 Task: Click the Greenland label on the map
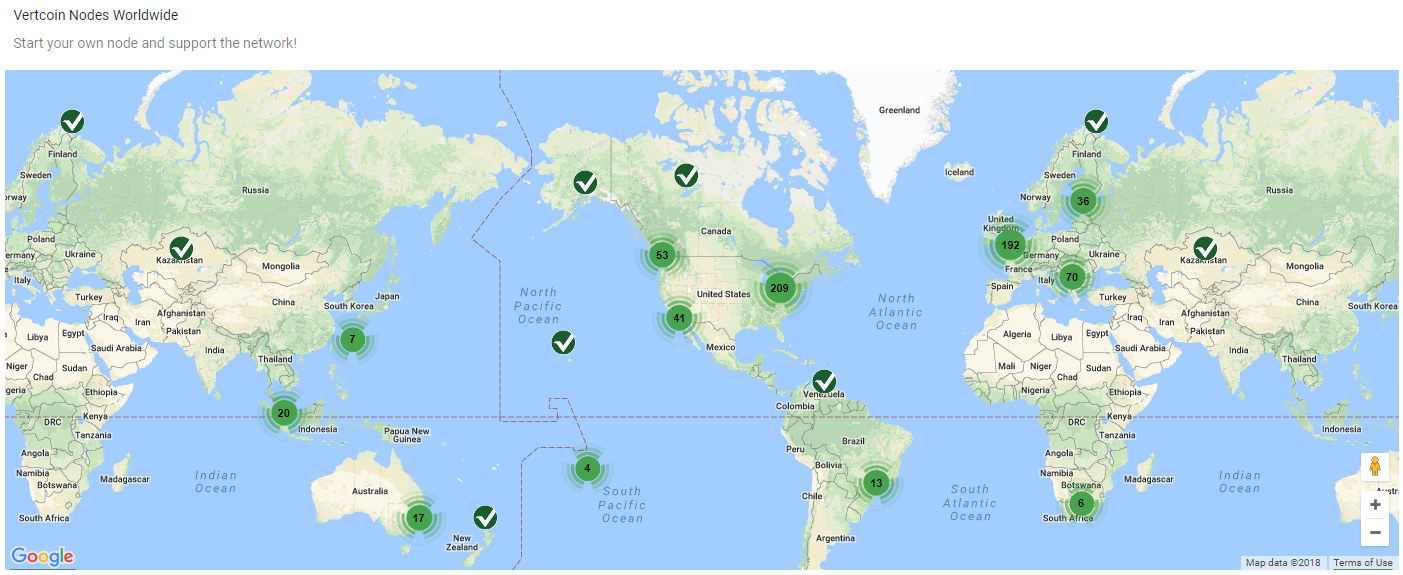899,110
